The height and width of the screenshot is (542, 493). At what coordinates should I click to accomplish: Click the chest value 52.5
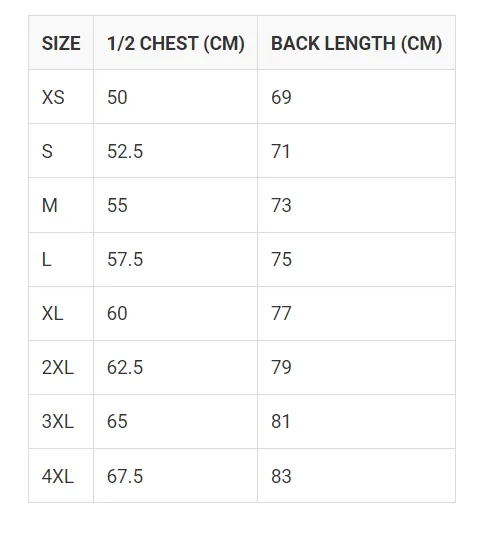(125, 151)
